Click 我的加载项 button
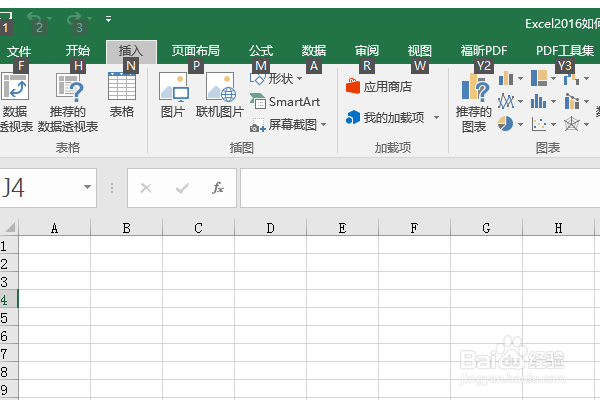The width and height of the screenshot is (600, 400). [x=385, y=118]
